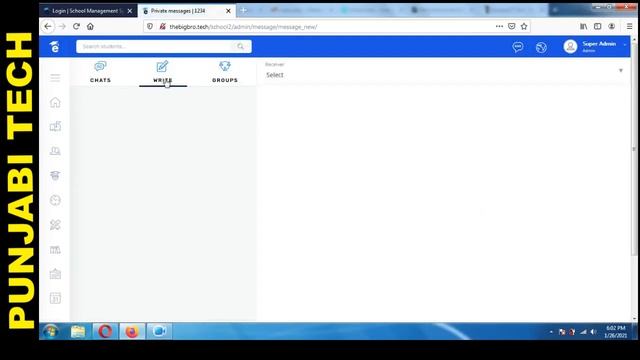Bookmark page with star icon
The image size is (640, 360).
pos(524,26)
